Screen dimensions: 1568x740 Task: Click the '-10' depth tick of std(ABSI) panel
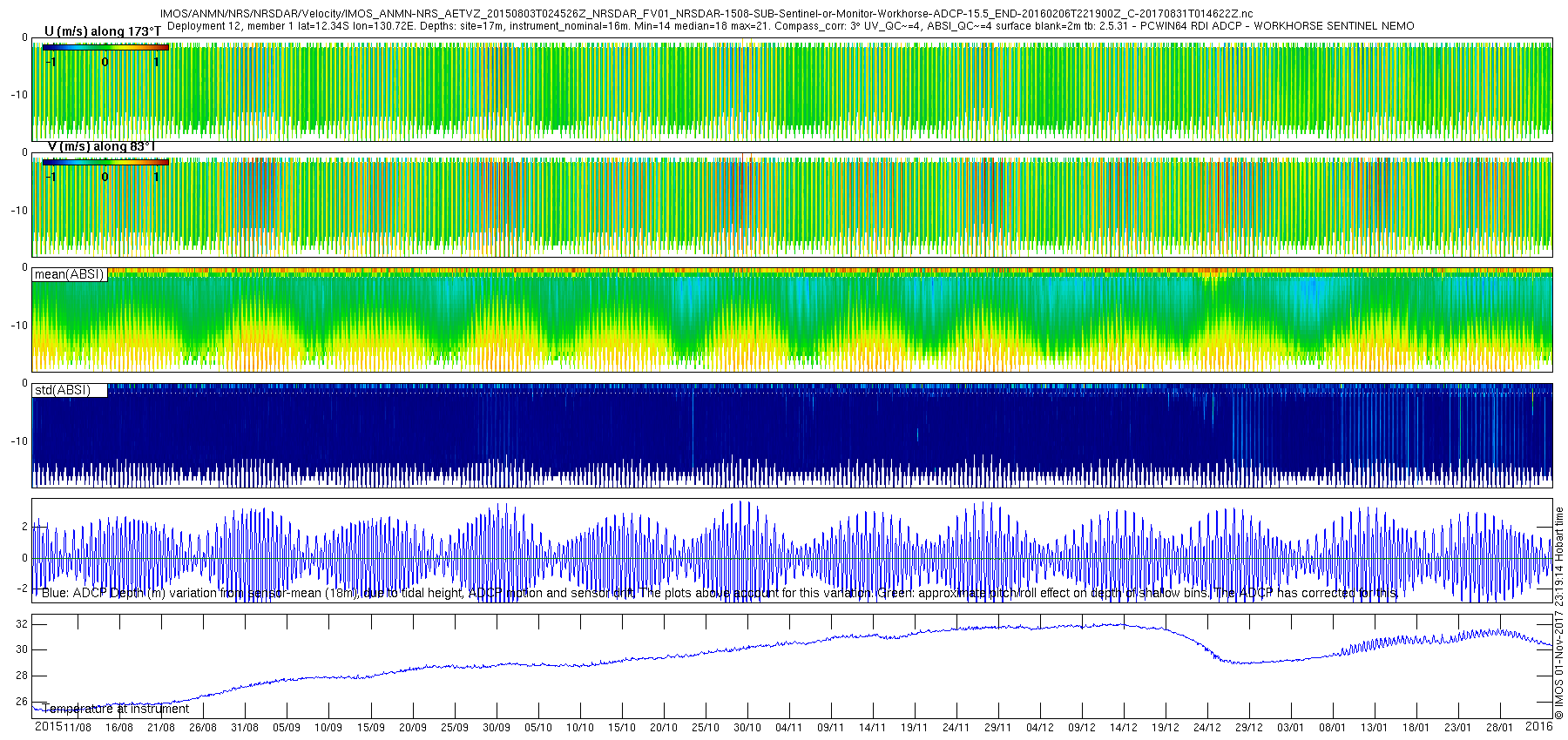(19, 441)
